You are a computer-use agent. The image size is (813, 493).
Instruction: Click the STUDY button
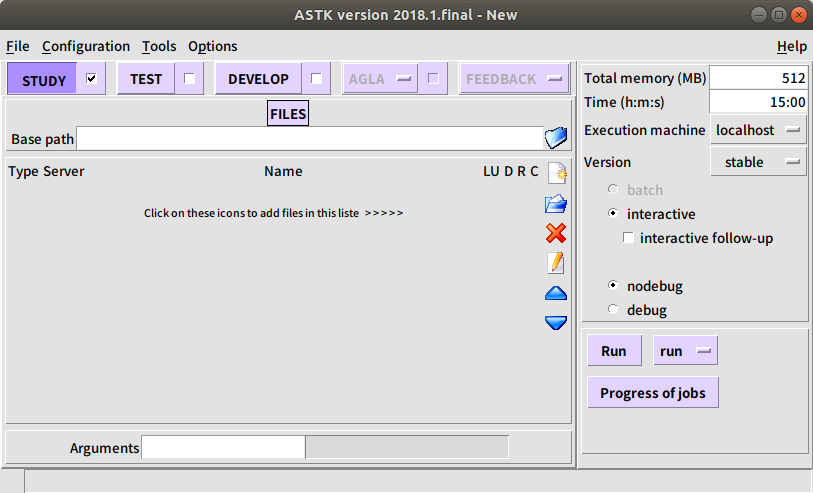(43, 79)
